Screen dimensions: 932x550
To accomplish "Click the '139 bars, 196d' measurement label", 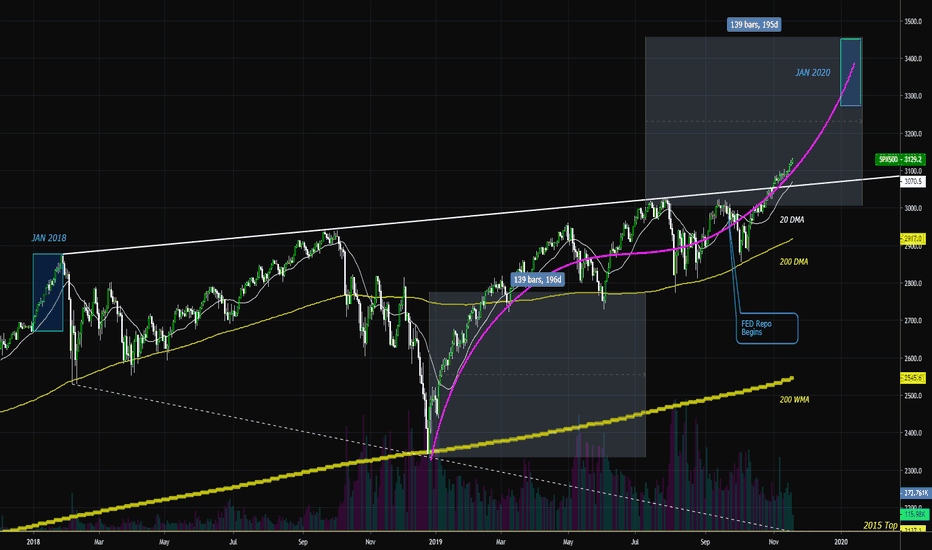I will [x=537, y=279].
